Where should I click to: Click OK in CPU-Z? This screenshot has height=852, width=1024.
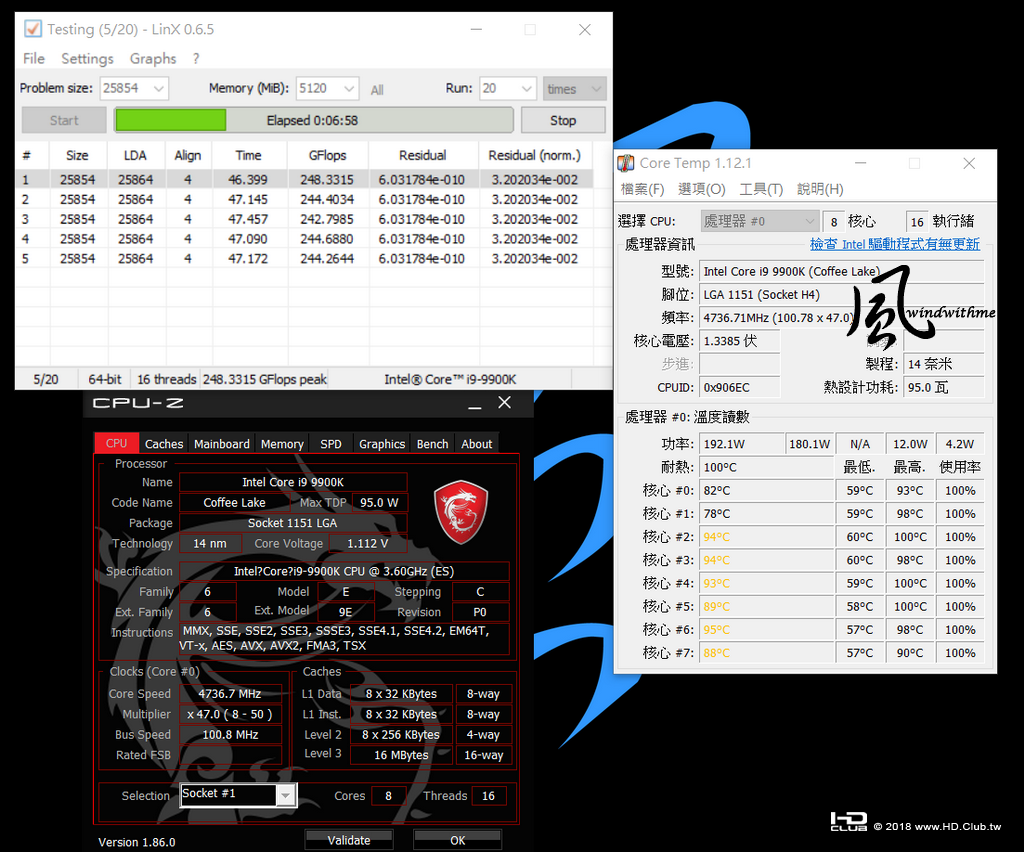coord(458,840)
